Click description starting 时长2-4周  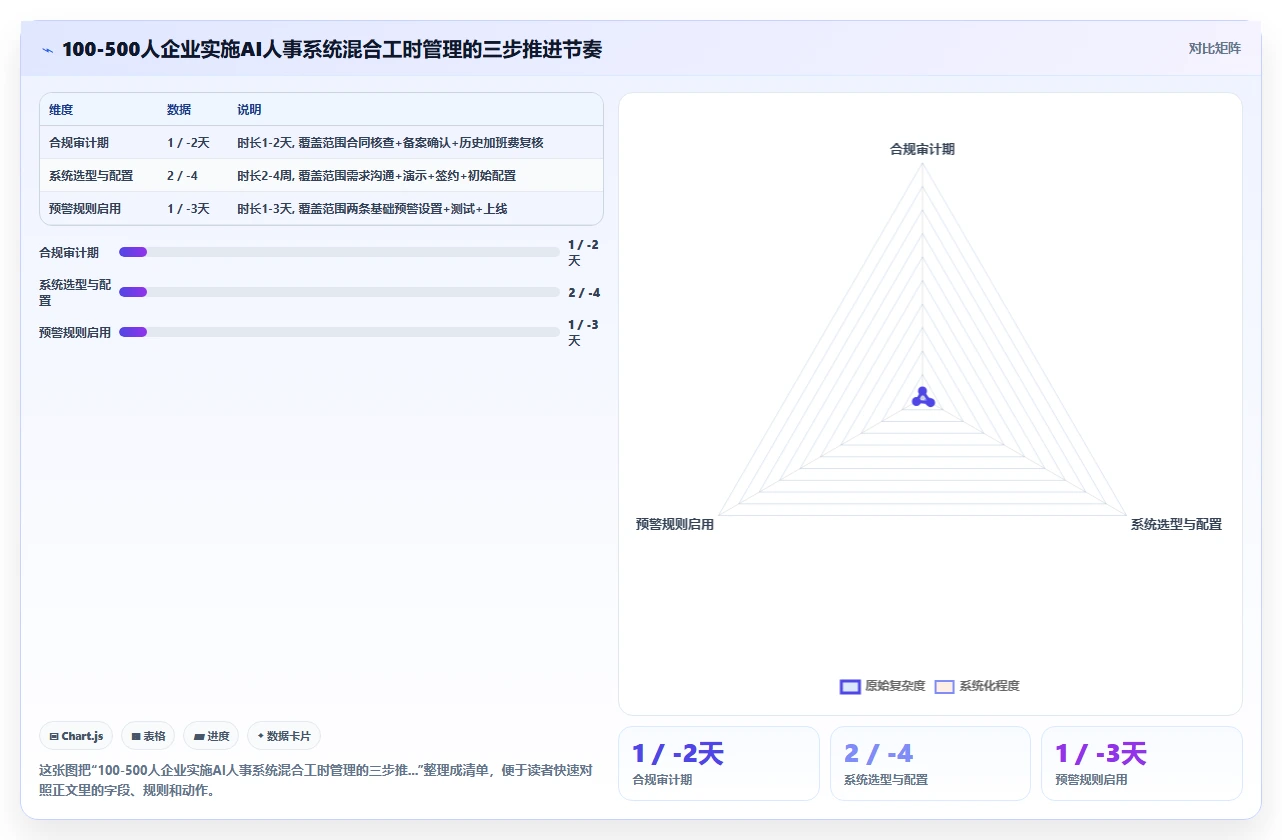(377, 176)
